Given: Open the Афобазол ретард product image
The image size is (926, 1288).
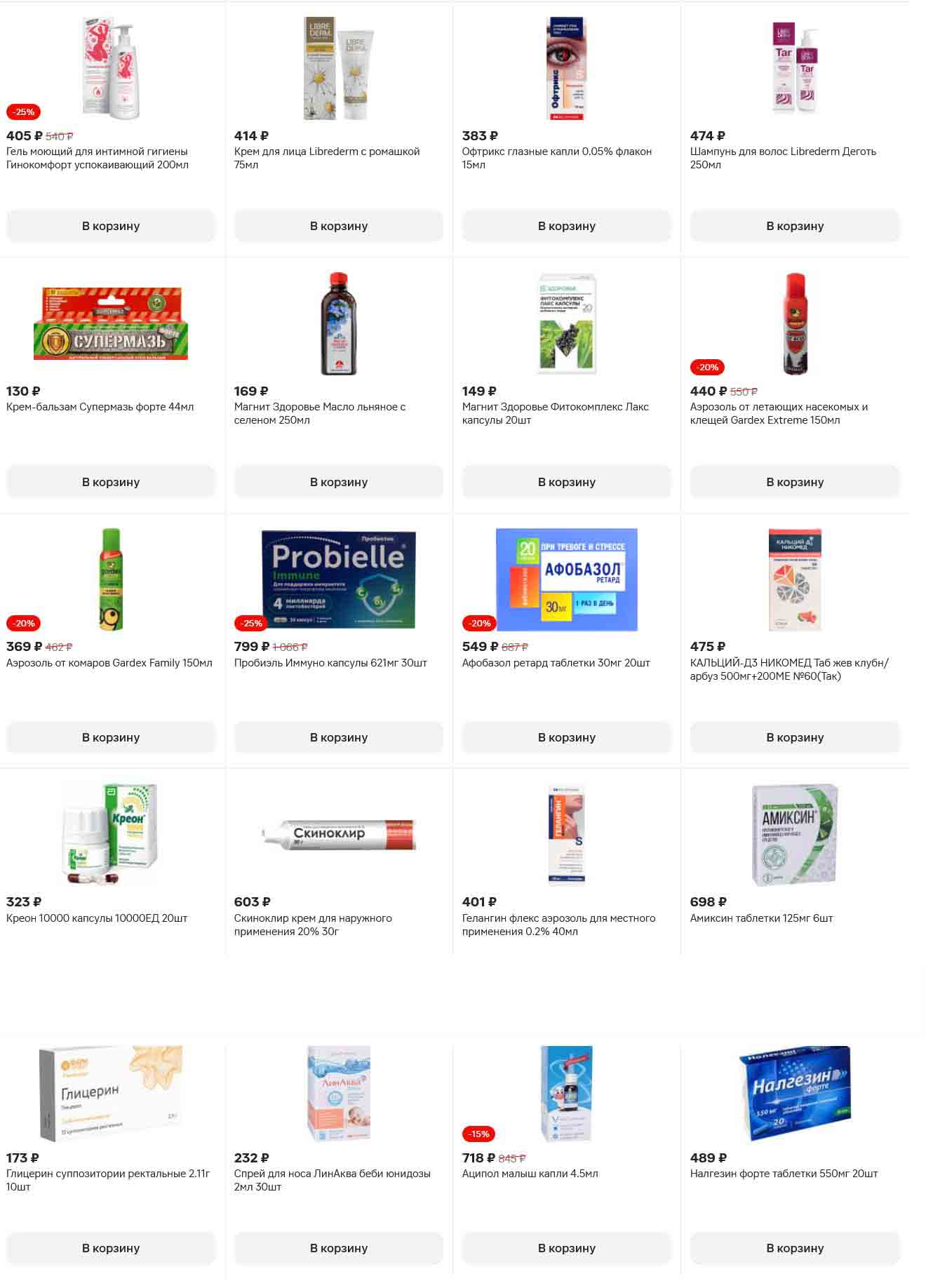Looking at the screenshot, I should [x=567, y=579].
